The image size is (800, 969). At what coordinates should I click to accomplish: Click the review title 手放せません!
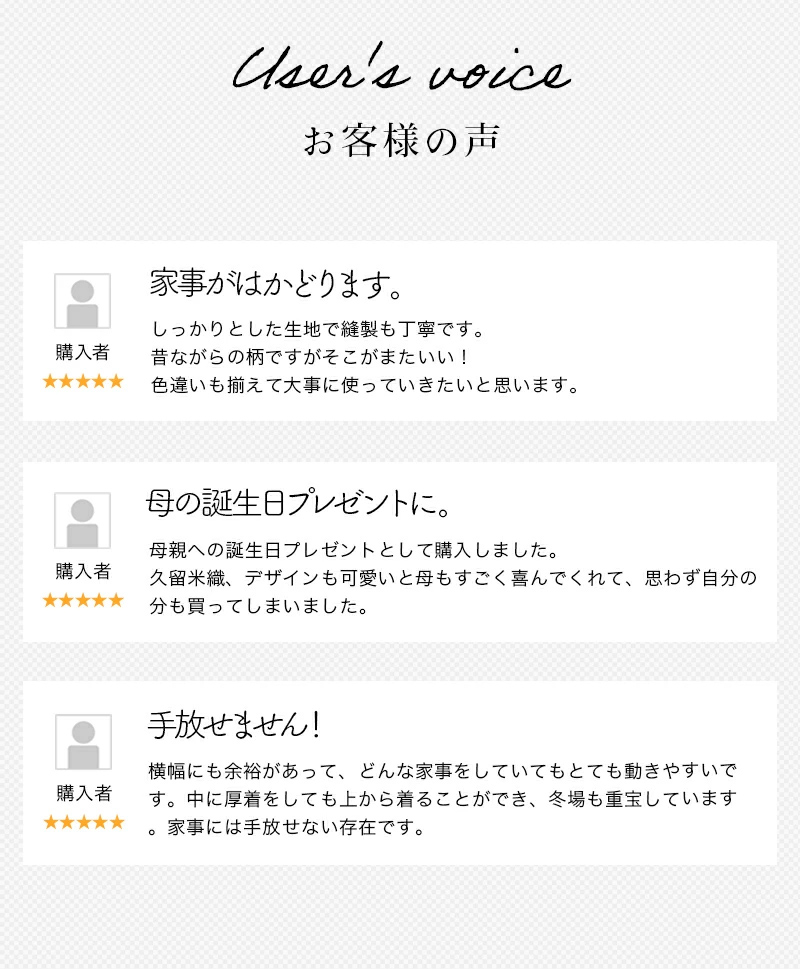(233, 725)
